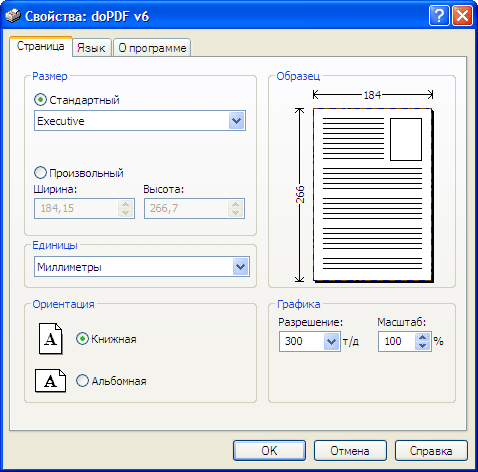Select the Произвольный size radio button

click(x=40, y=173)
